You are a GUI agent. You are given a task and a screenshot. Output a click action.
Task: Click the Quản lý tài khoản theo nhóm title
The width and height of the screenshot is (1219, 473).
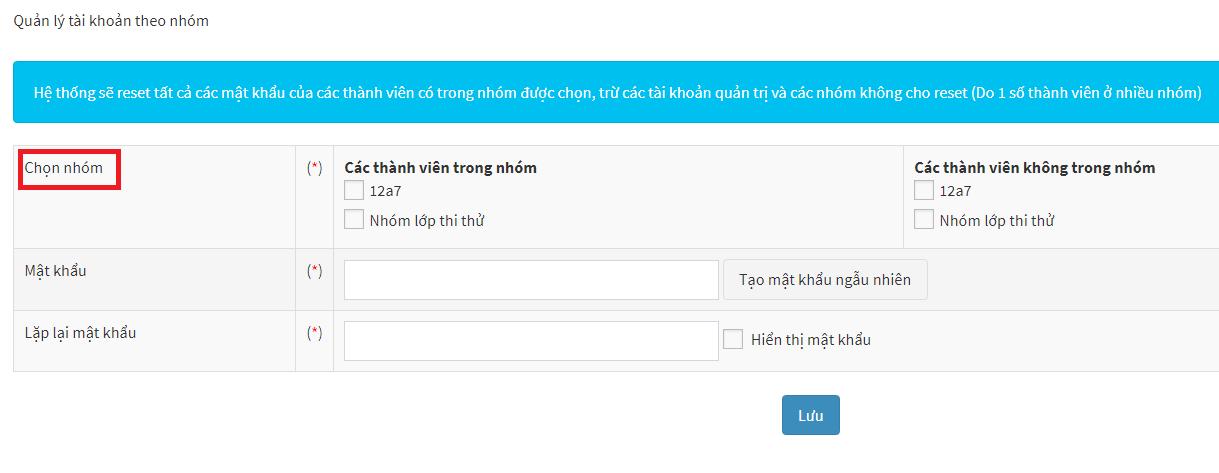click(x=111, y=20)
